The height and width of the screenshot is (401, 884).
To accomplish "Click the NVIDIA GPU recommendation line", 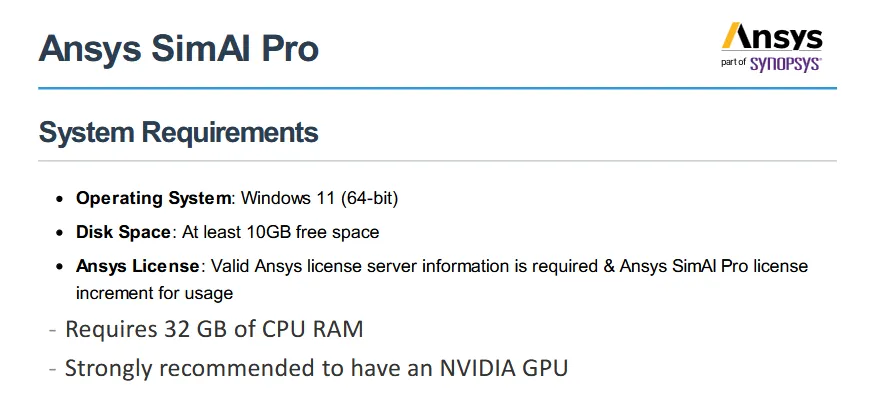I will pos(316,367).
